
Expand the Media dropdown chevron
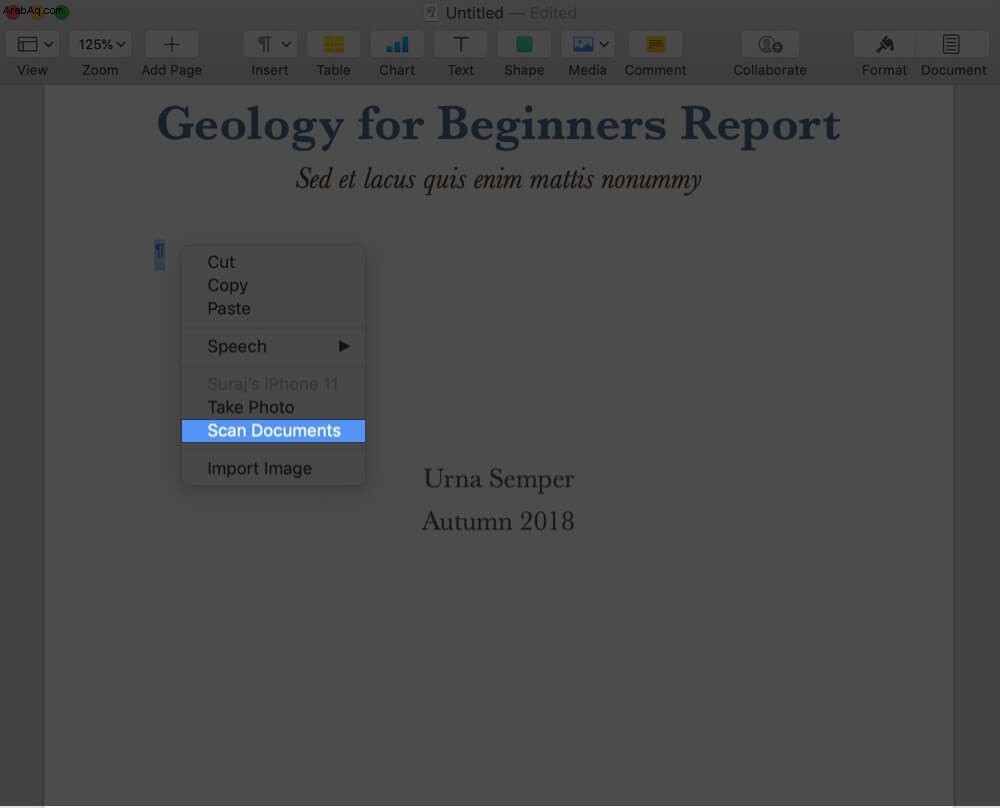pyautogui.click(x=604, y=44)
